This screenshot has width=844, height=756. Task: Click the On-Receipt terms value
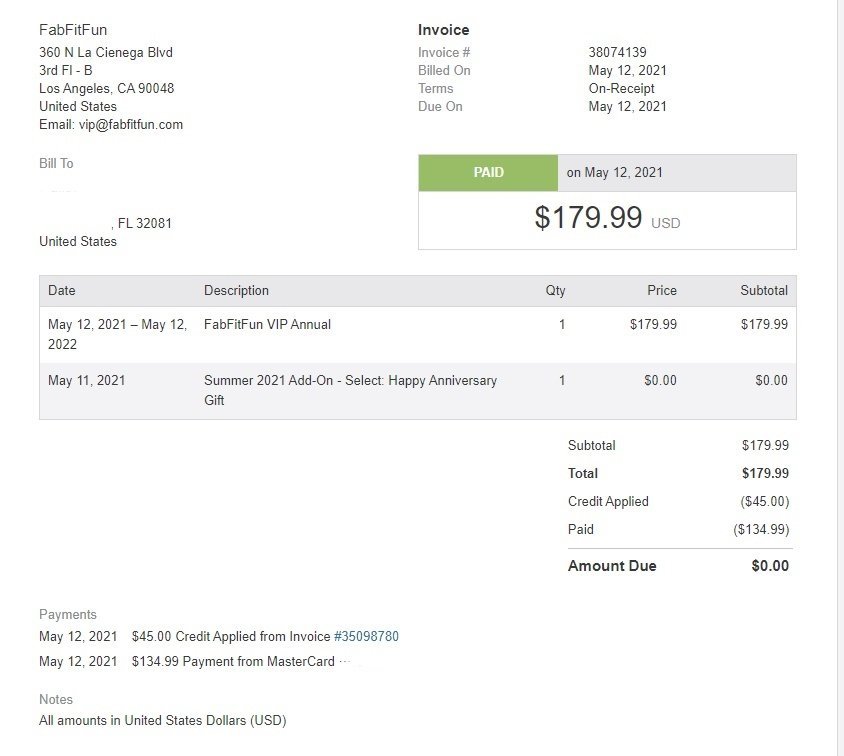tap(621, 88)
